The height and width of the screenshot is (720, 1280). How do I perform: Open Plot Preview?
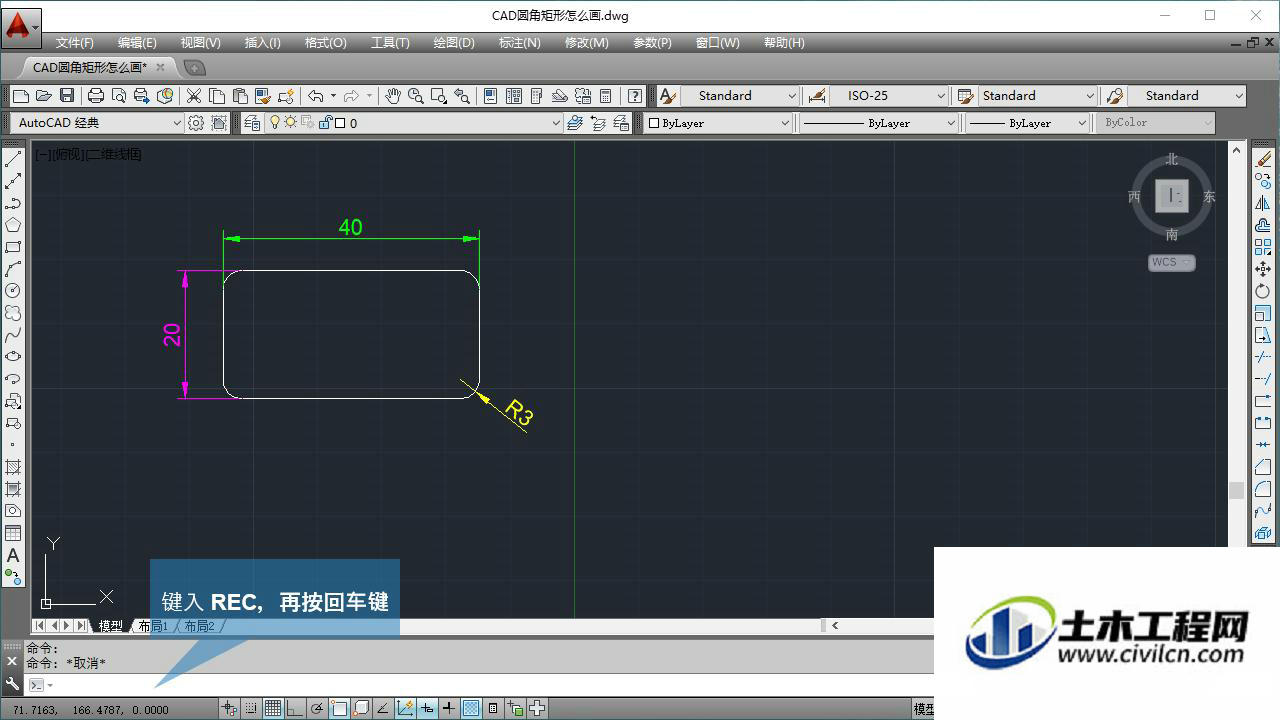tap(119, 96)
